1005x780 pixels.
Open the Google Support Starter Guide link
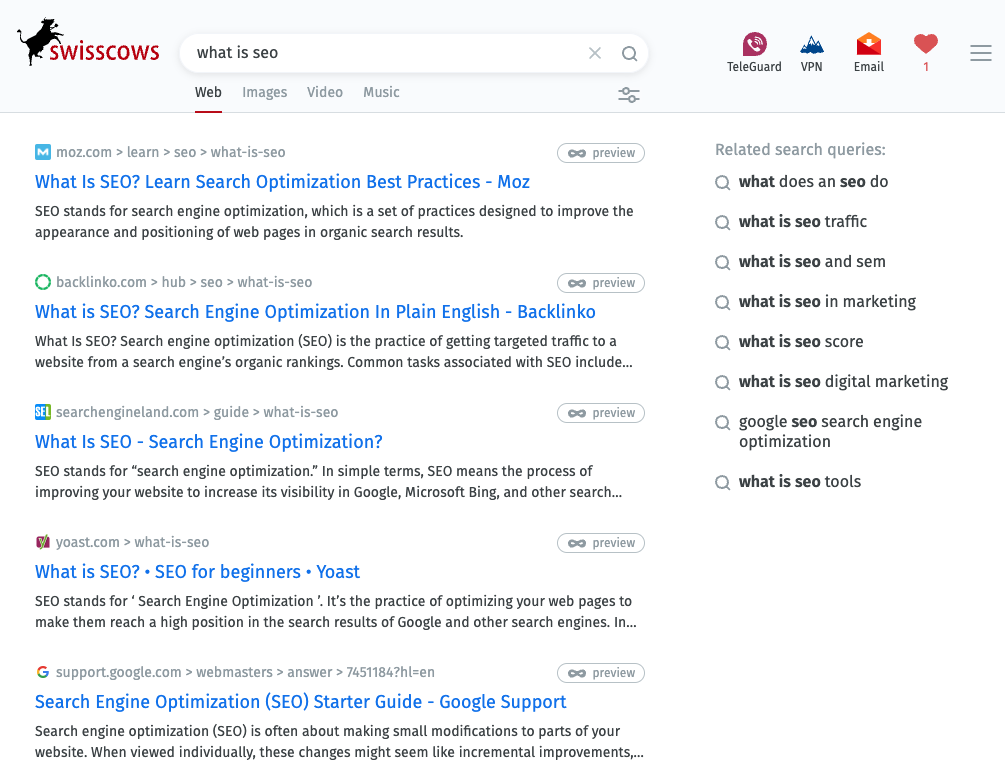tap(301, 702)
